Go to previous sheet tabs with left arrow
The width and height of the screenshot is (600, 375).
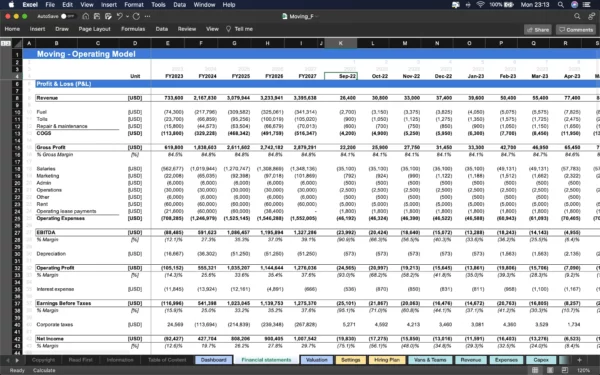[8, 360]
